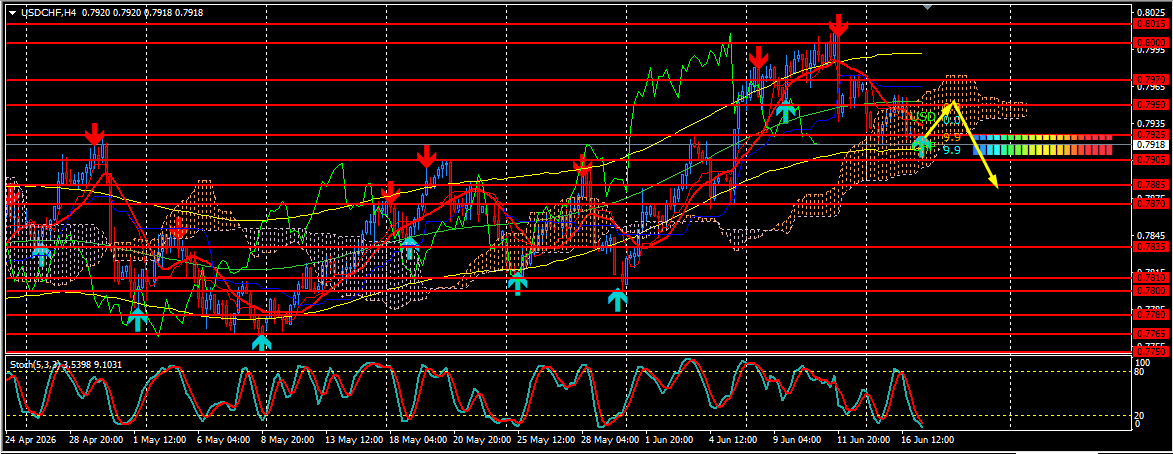The width and height of the screenshot is (1173, 454).
Task: Click the green USD strength label
Action: click(921, 118)
